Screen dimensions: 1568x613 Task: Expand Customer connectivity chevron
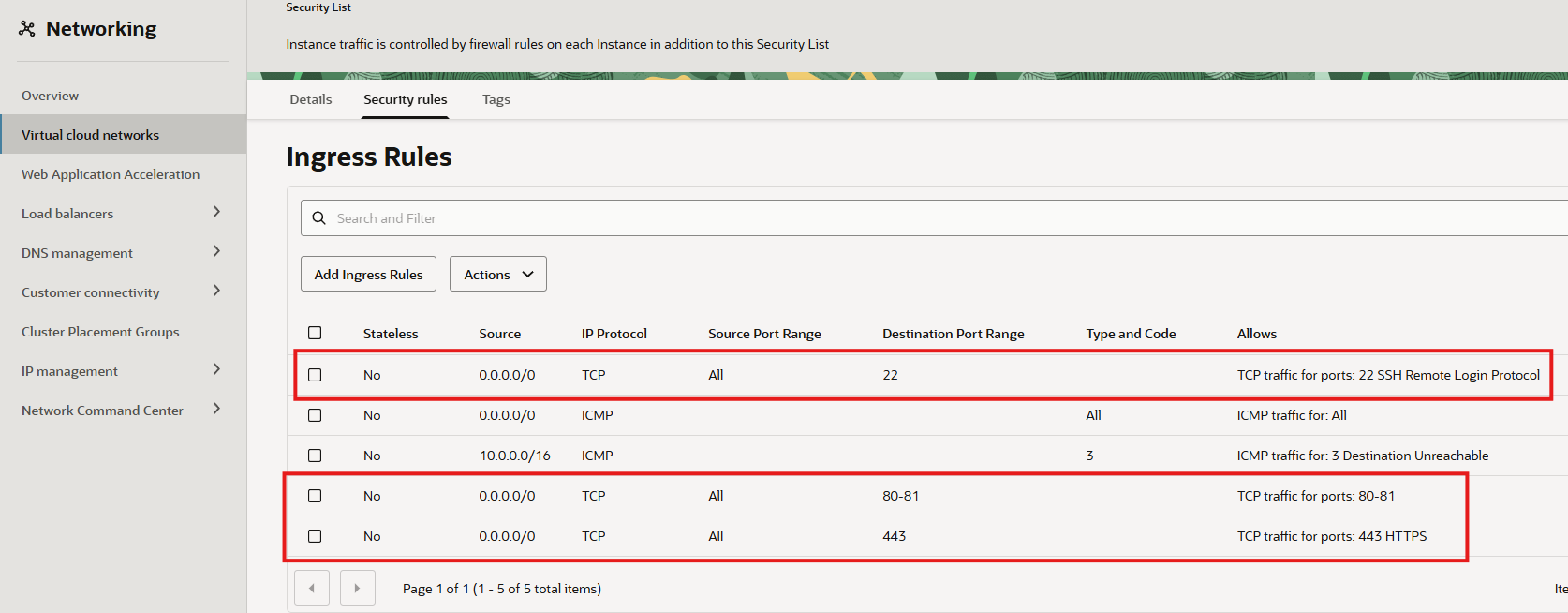coord(216,292)
